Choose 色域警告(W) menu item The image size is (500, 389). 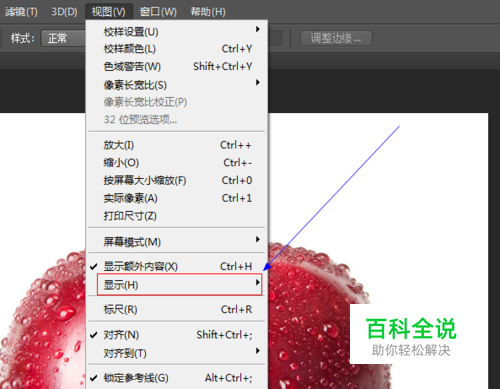pos(177,66)
